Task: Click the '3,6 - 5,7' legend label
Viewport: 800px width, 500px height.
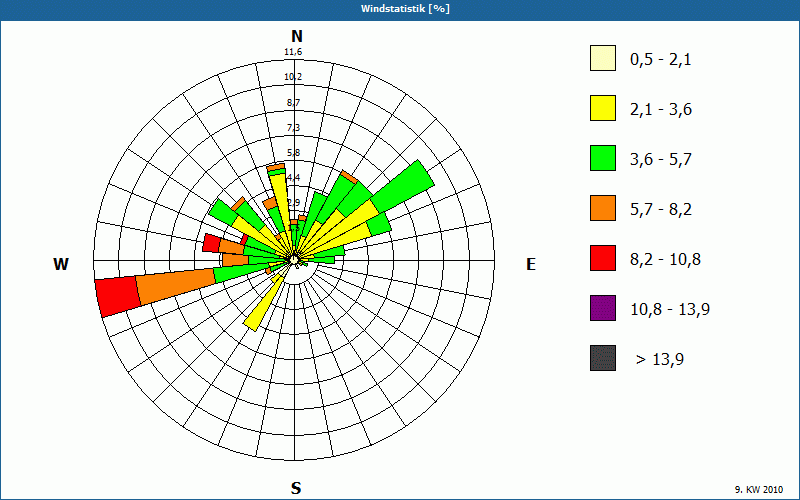Action: click(x=661, y=160)
